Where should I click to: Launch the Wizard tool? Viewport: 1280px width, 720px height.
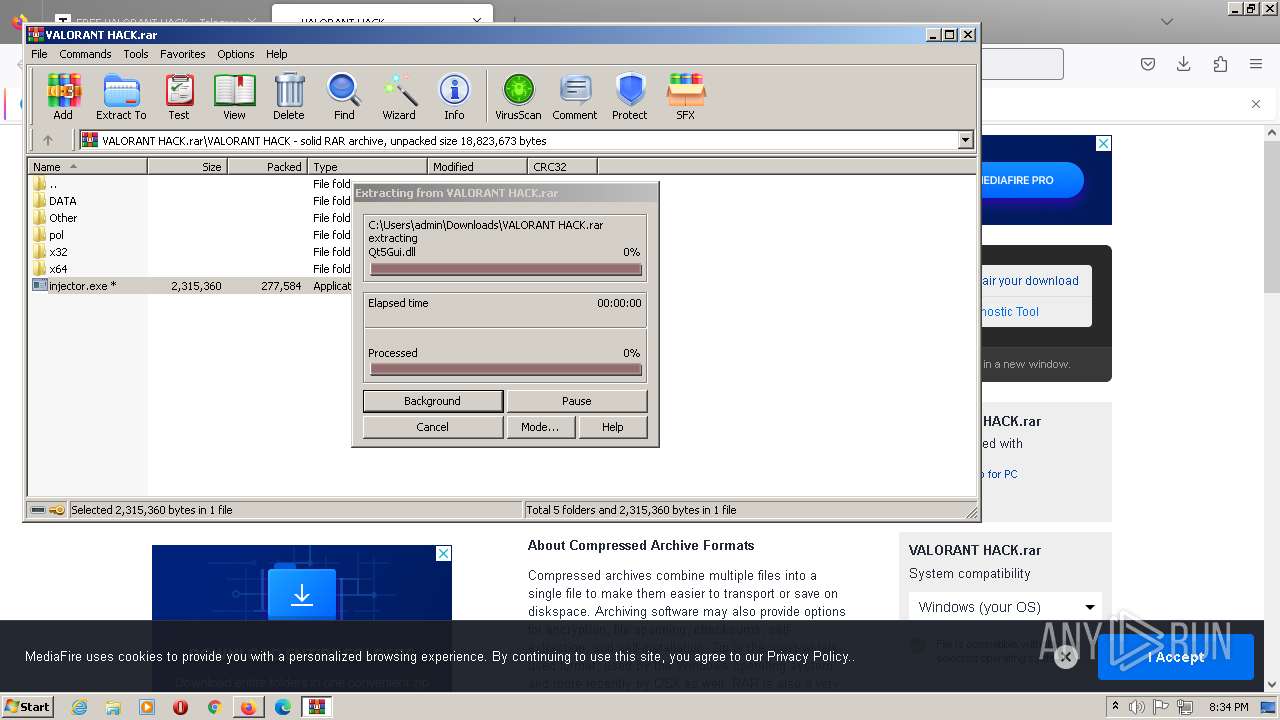(399, 97)
